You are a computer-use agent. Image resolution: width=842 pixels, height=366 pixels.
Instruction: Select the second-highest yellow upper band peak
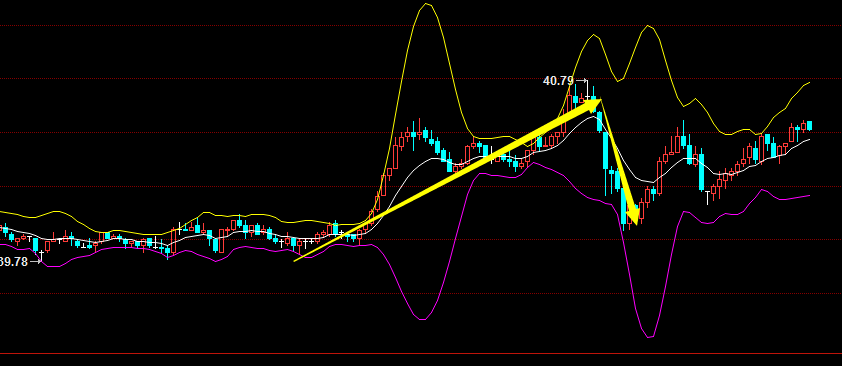(649, 26)
